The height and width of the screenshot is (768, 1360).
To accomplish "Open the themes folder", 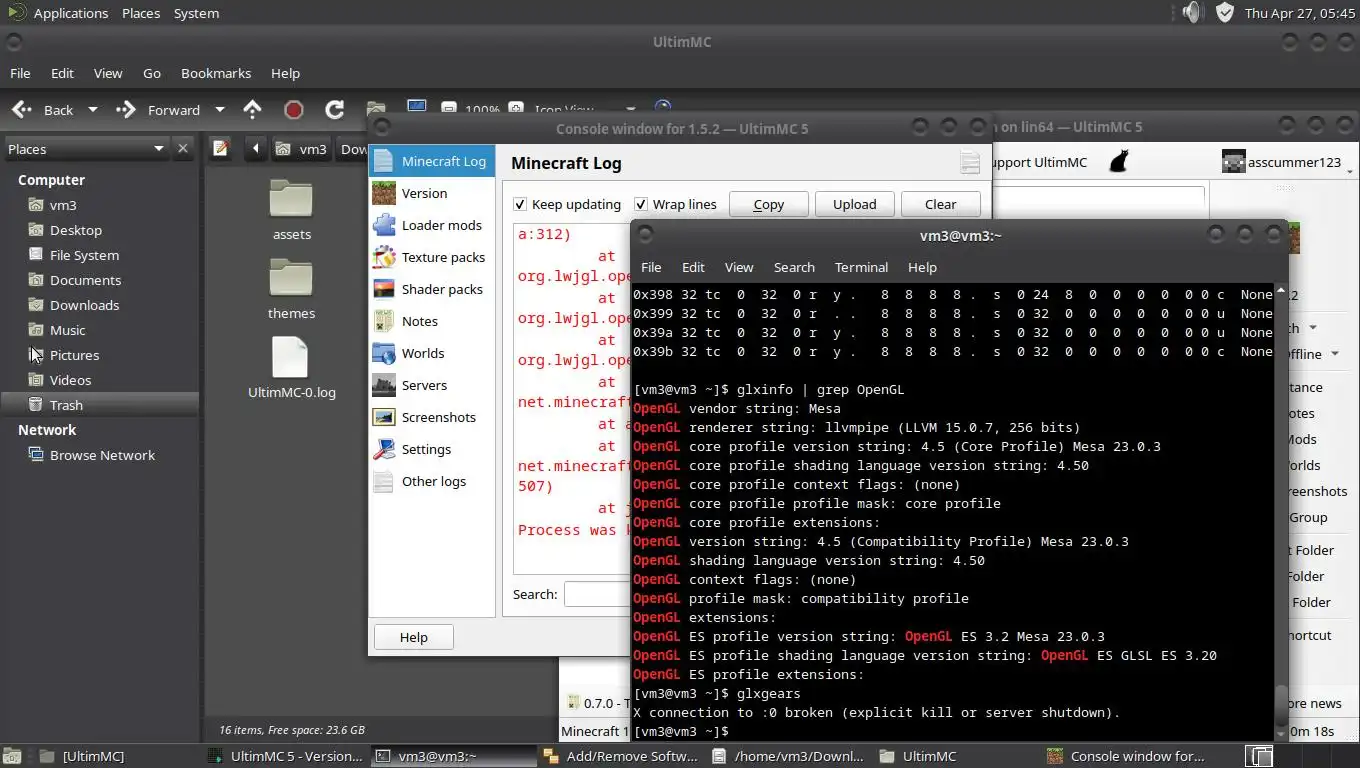I will 291,290.
